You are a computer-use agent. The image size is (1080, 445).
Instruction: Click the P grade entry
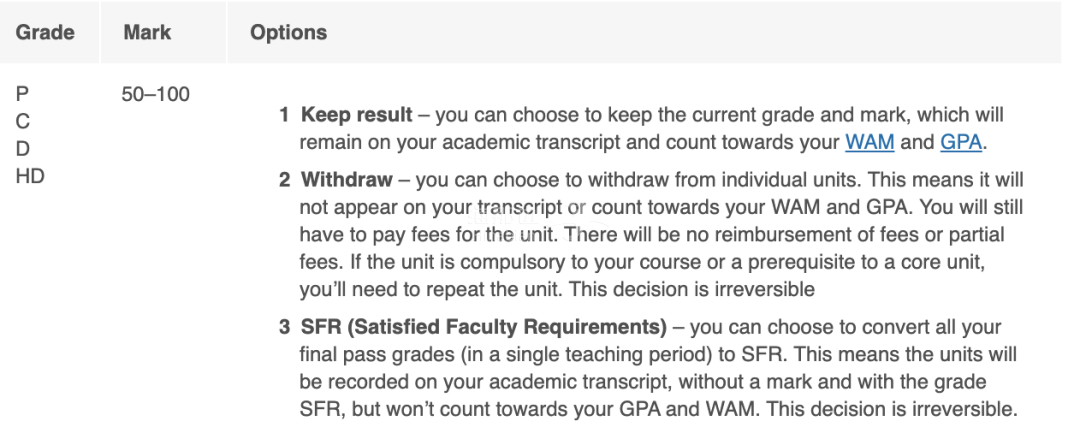(x=22, y=94)
